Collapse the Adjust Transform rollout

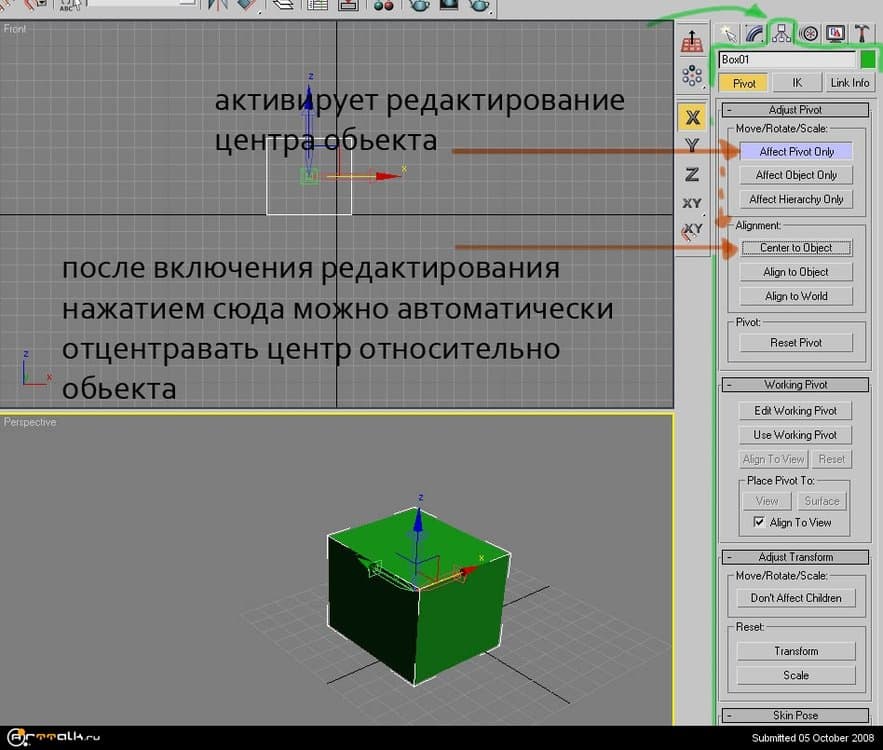tap(728, 557)
